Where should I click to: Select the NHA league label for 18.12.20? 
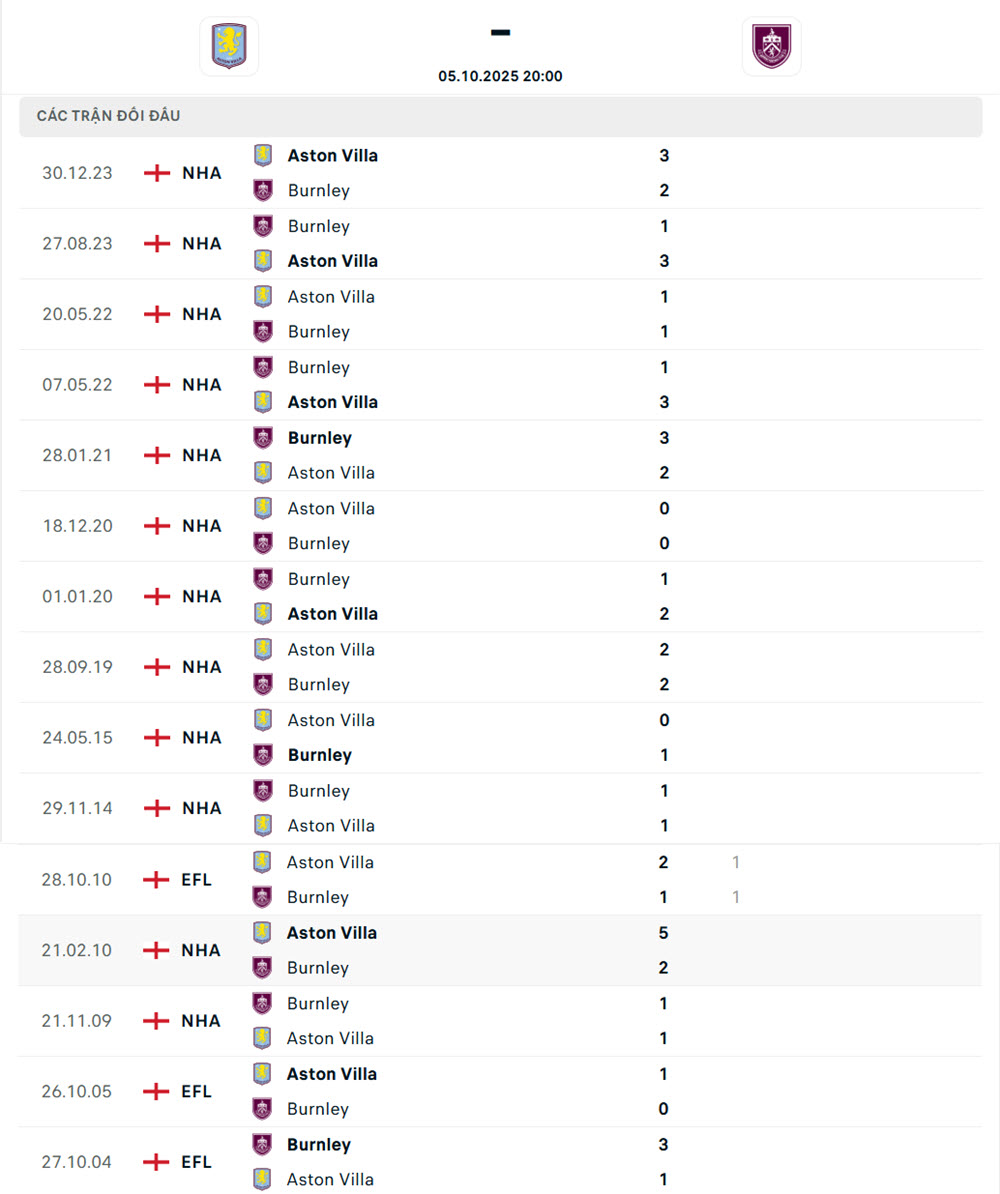(201, 526)
